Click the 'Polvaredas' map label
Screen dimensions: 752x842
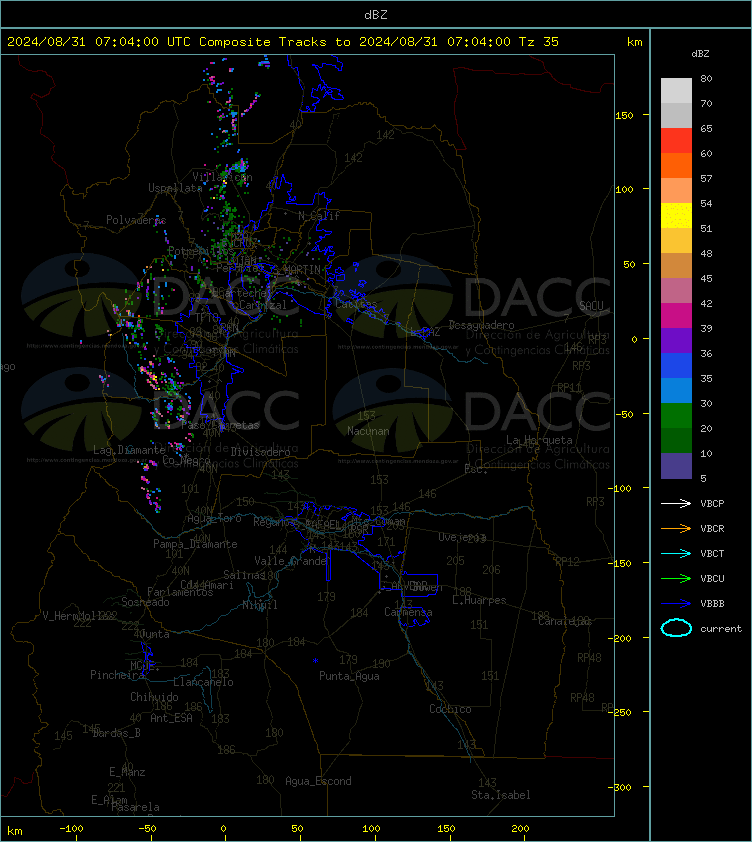(136, 220)
